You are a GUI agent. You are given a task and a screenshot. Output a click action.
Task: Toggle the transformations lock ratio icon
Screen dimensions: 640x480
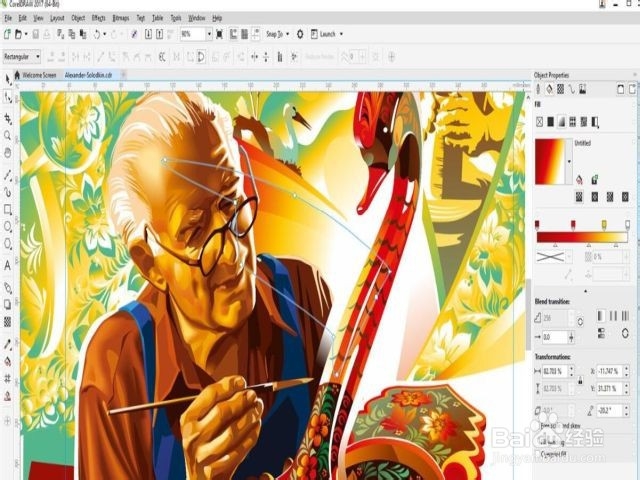click(580, 380)
